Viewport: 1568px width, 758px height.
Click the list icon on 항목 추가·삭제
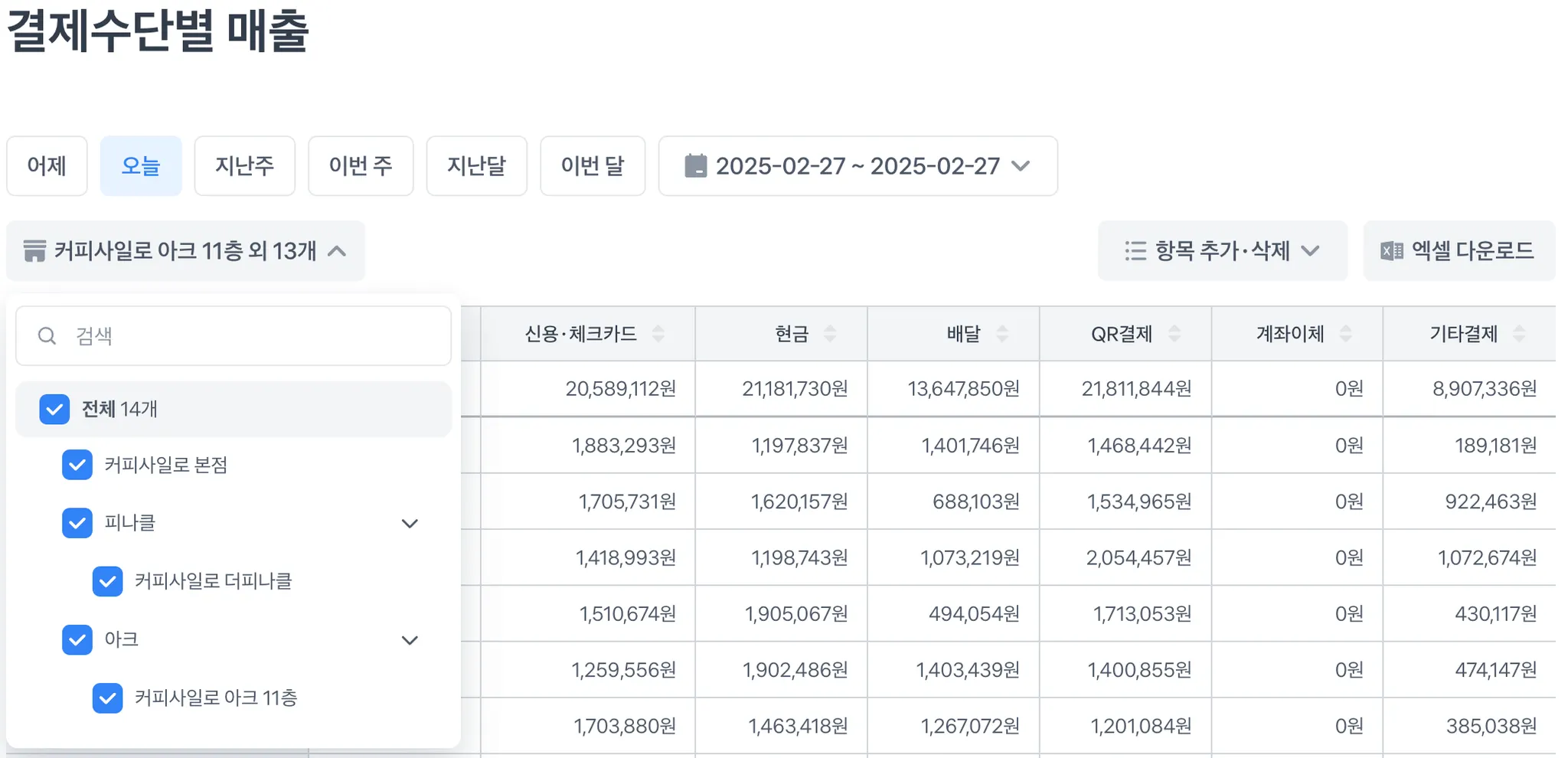point(1135,251)
